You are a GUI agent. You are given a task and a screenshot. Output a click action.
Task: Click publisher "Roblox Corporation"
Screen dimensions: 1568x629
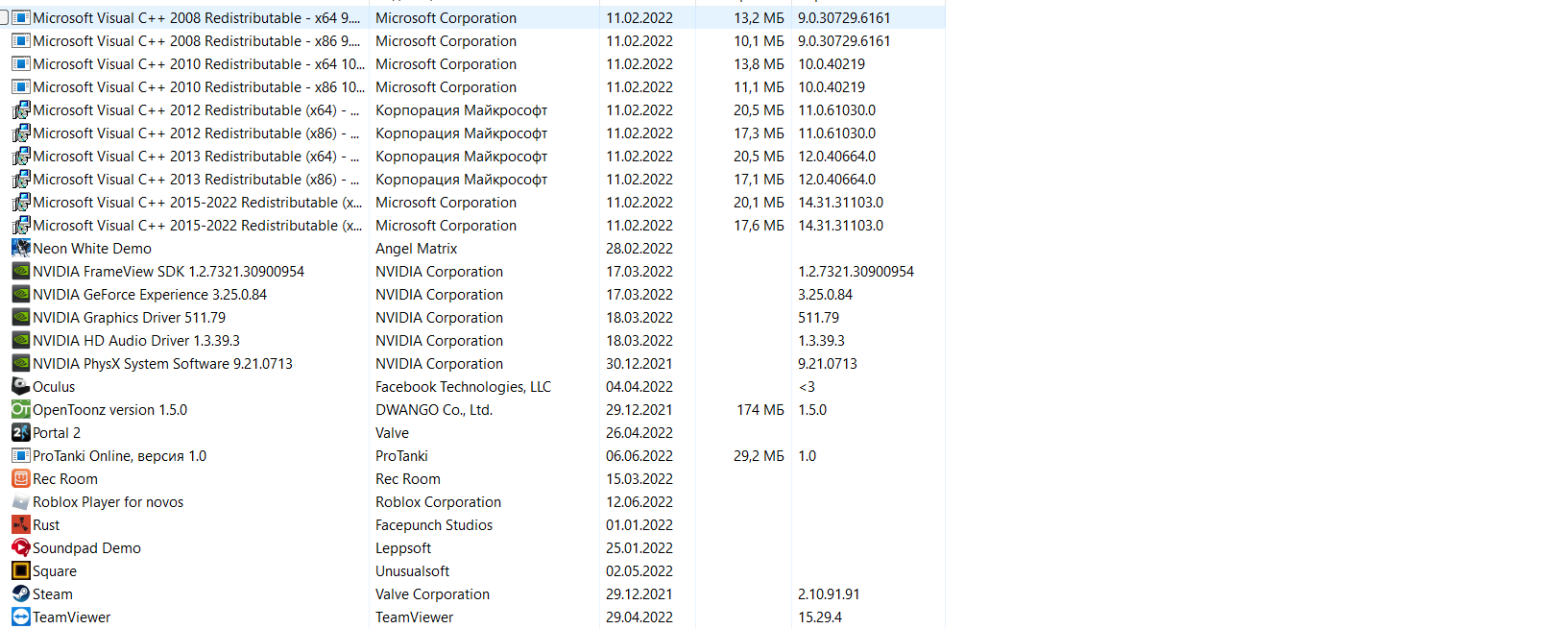click(439, 502)
